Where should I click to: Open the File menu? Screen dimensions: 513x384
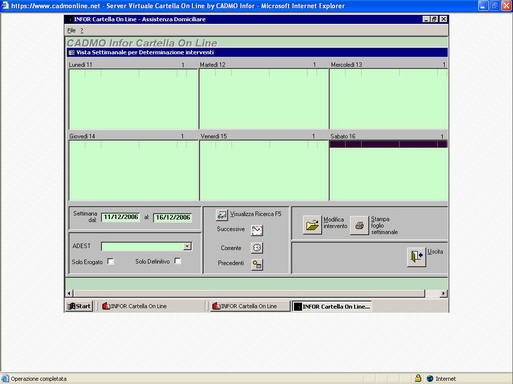pos(71,31)
